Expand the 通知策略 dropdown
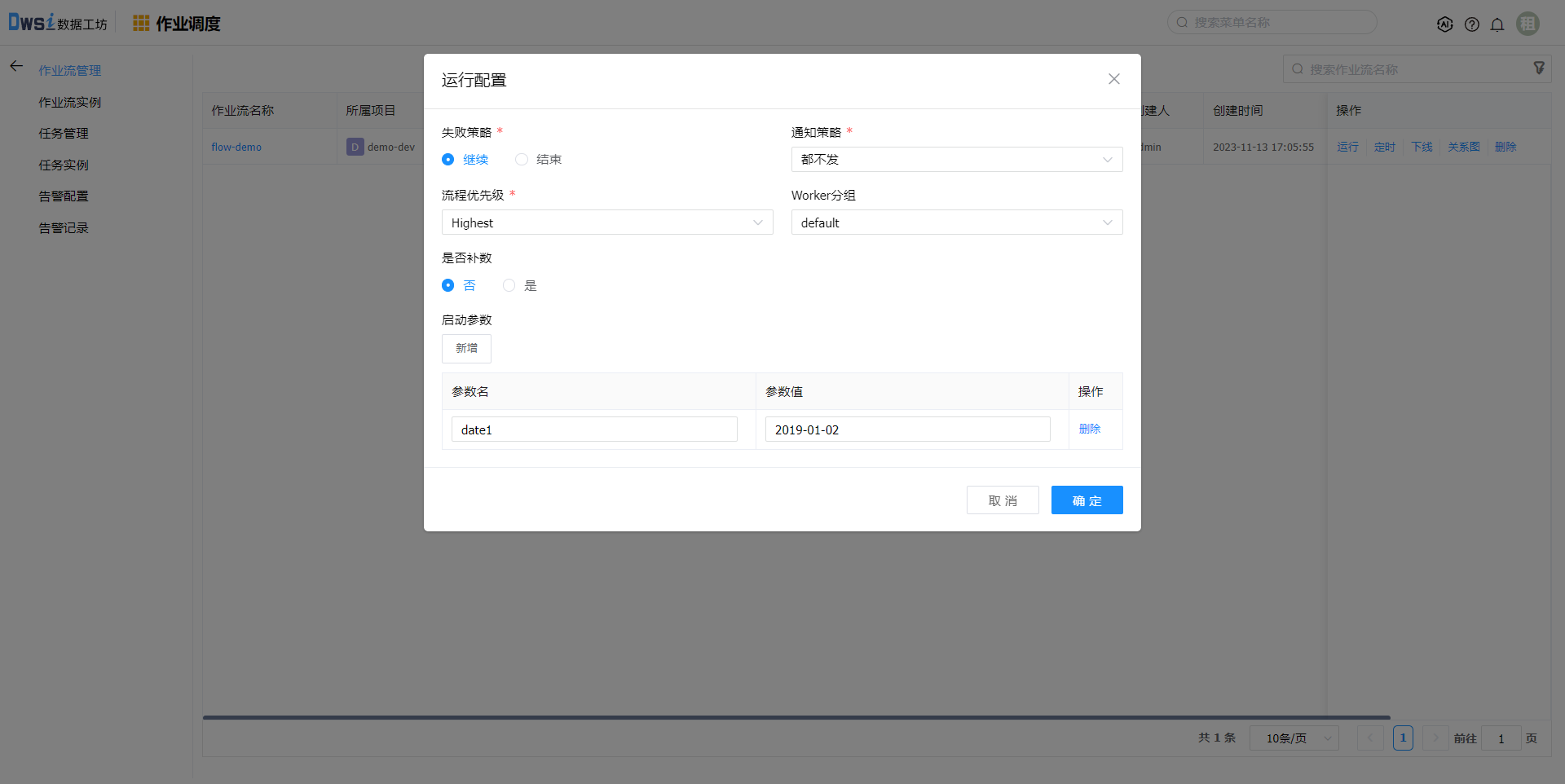Screen dimensions: 1565x784 pos(956,160)
